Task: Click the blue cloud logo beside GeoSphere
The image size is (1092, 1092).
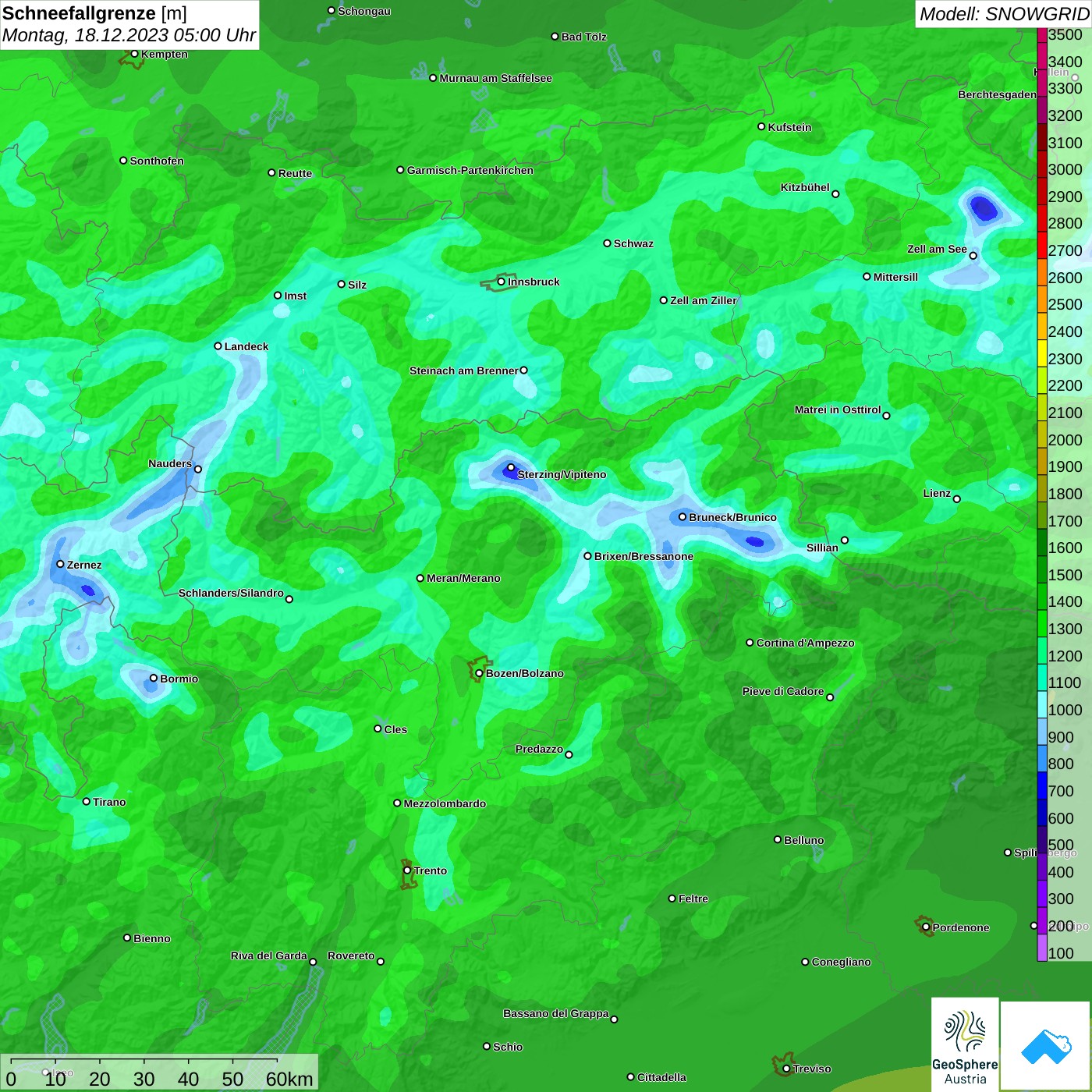Action: pyautogui.click(x=1046, y=1046)
